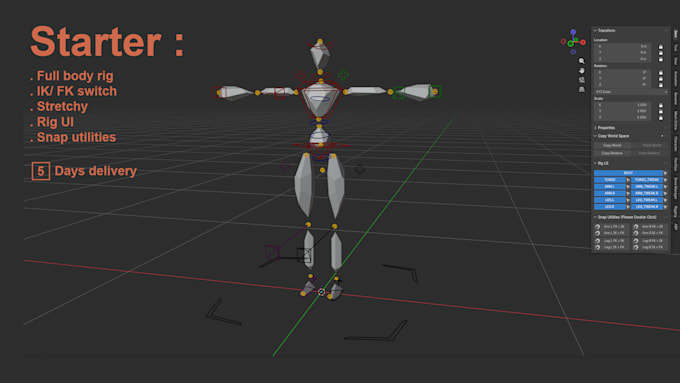The width and height of the screenshot is (680, 383).
Task: Toggle the Location Z lock
Action: pyautogui.click(x=660, y=59)
